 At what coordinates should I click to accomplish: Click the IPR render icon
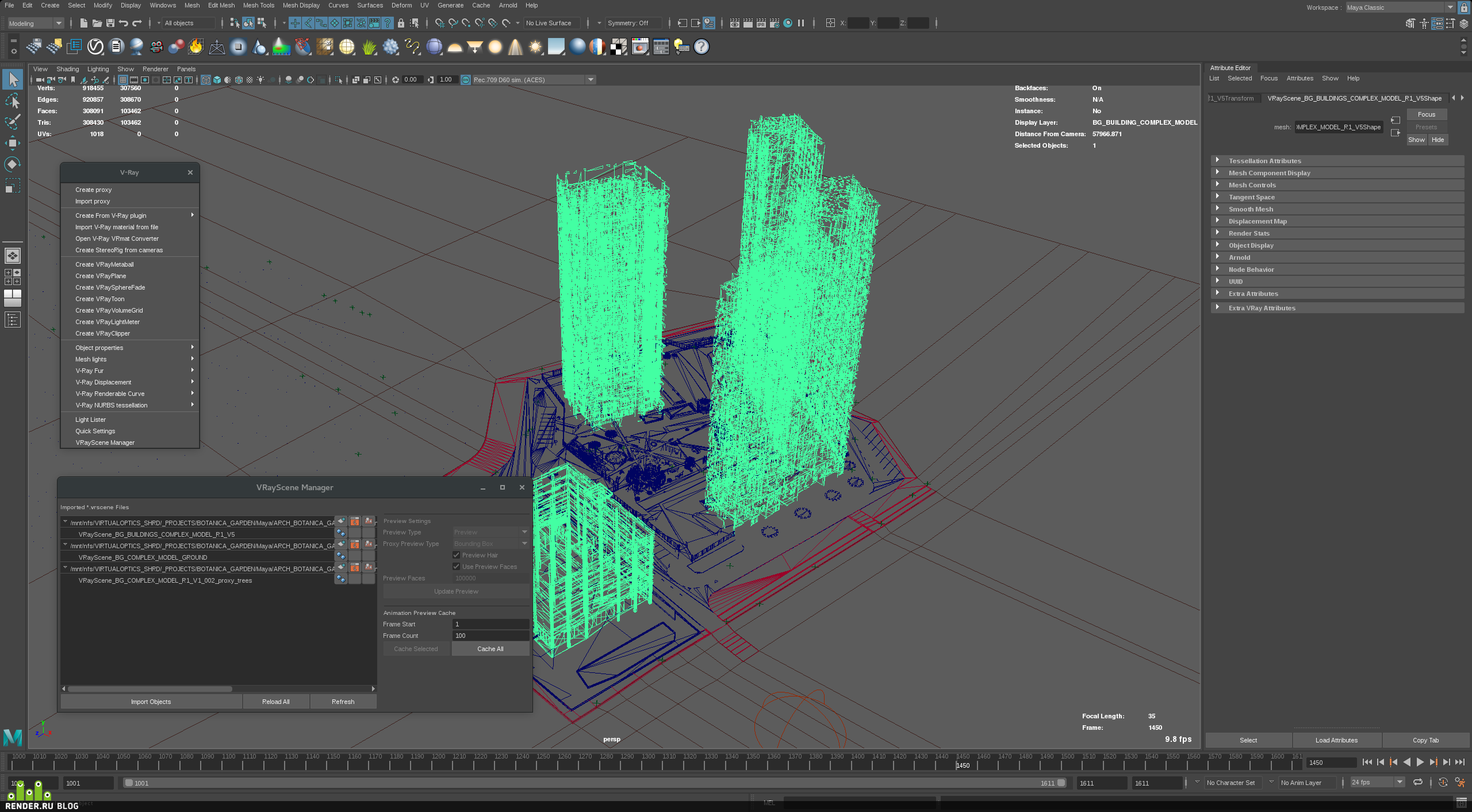pos(761,23)
